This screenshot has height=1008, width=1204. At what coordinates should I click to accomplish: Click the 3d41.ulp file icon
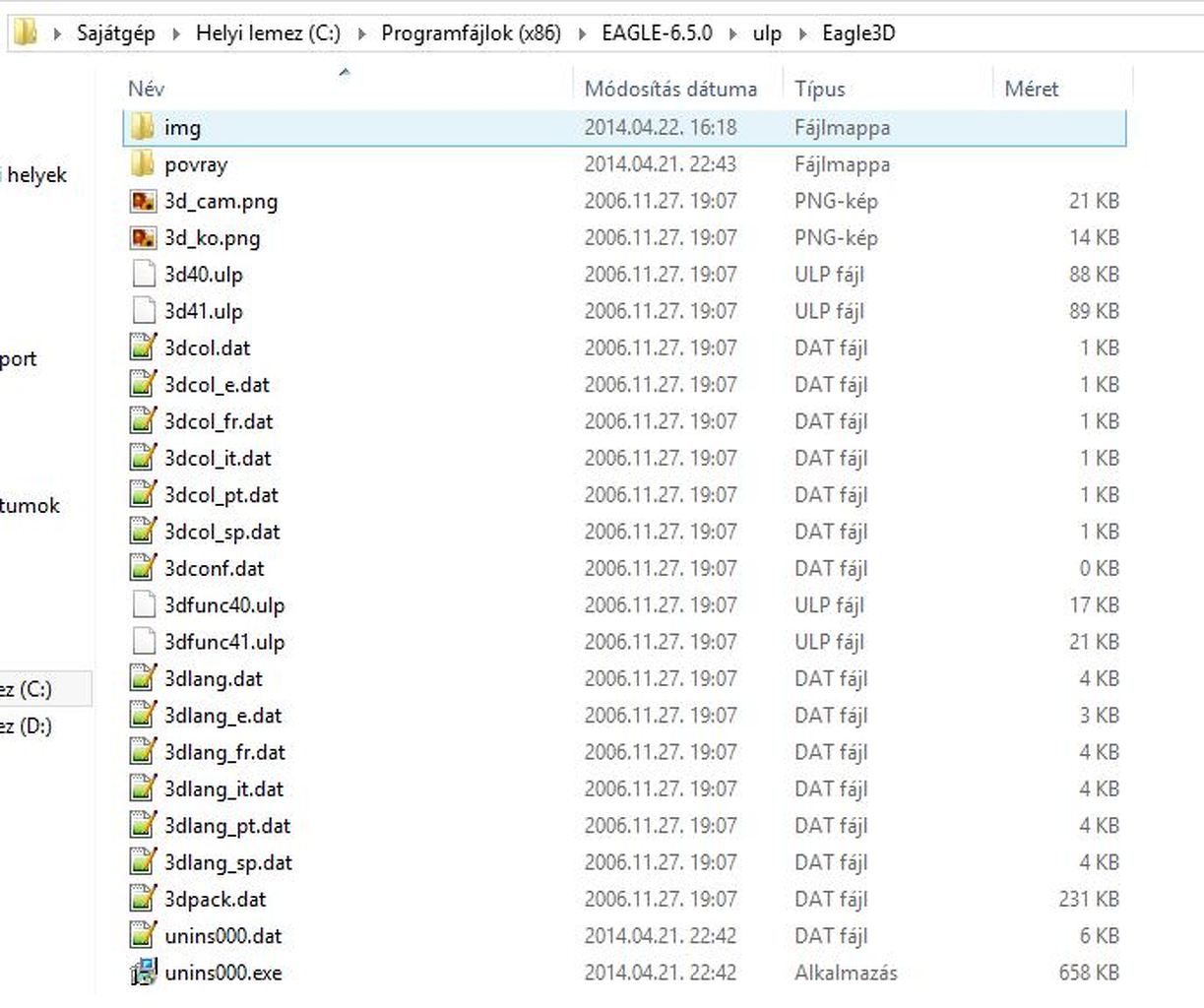tap(144, 311)
